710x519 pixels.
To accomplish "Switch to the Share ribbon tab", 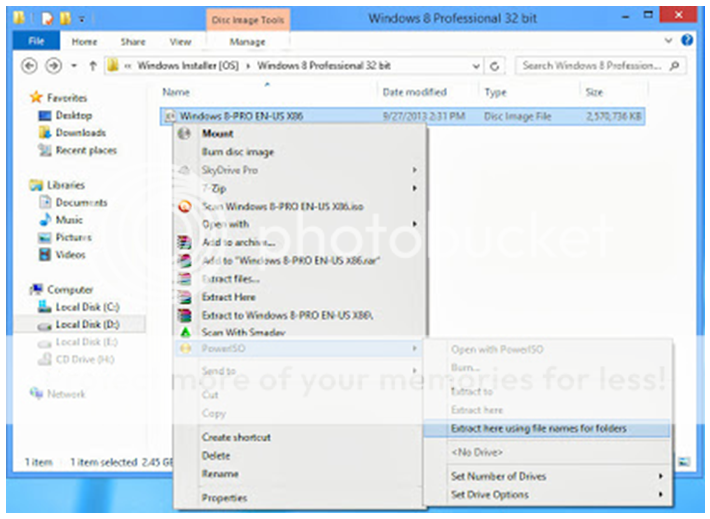I will pos(133,42).
